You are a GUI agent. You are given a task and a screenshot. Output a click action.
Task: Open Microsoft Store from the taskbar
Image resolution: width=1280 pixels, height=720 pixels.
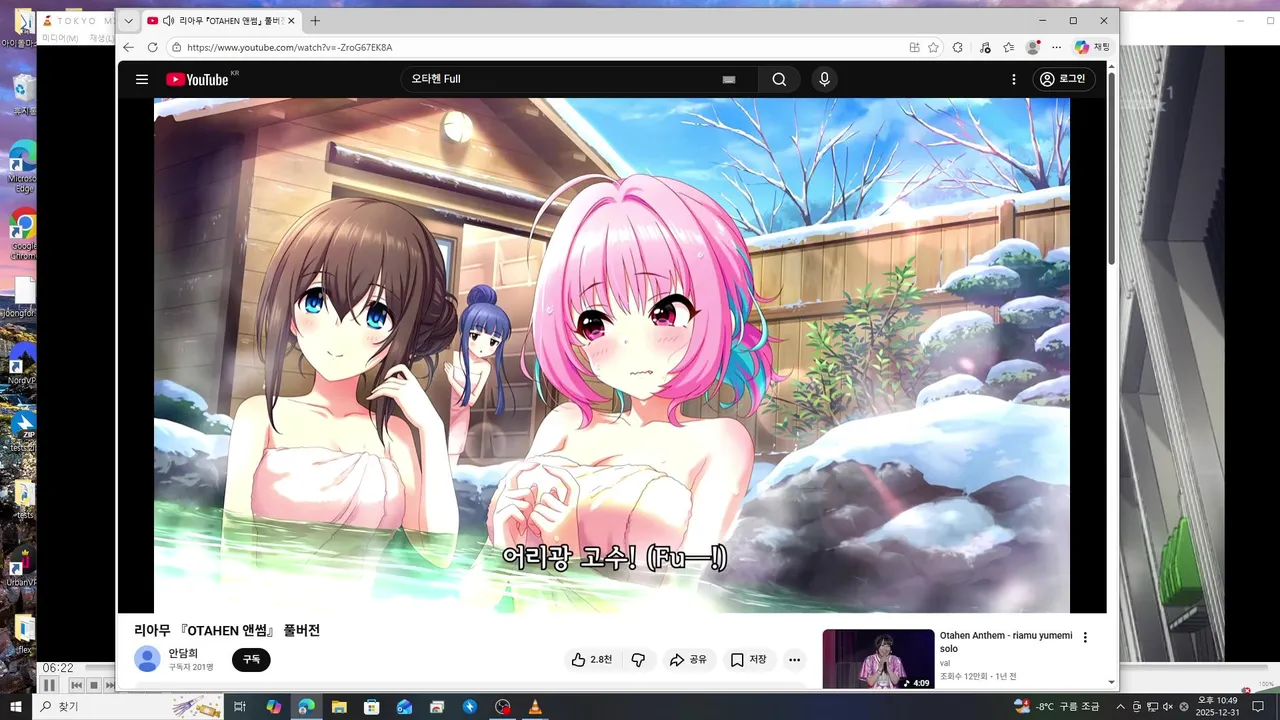(371, 706)
